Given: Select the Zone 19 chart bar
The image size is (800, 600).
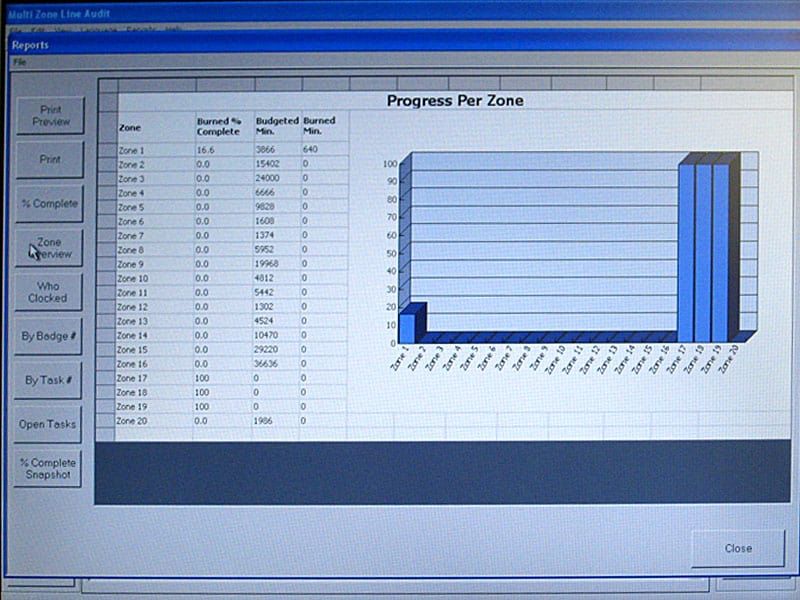Looking at the screenshot, I should (x=721, y=250).
